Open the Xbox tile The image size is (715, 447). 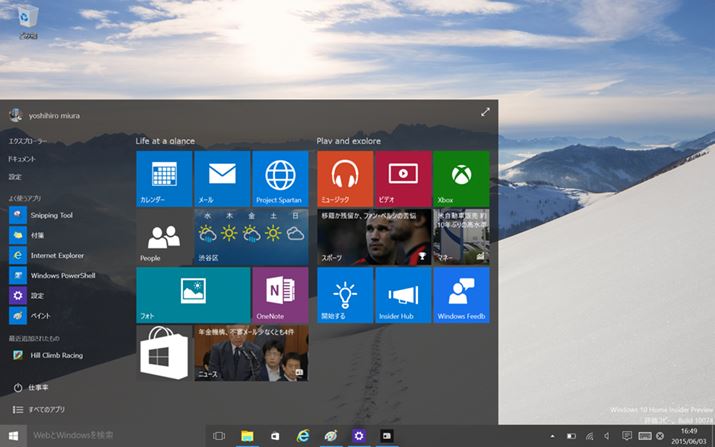[x=461, y=179]
